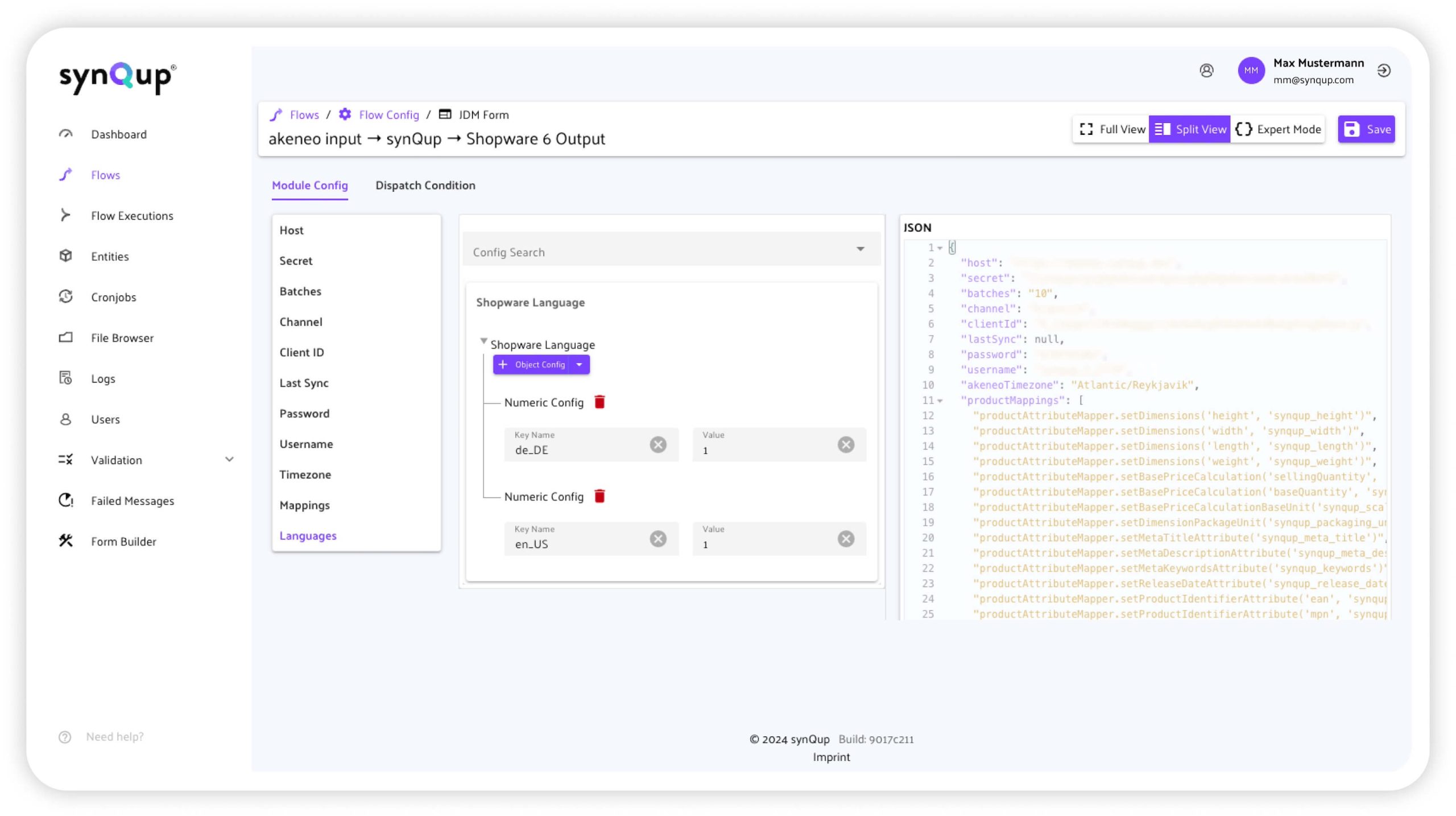Image resolution: width=1456 pixels, height=816 pixels.
Task: Clear the en_US Value field
Action: 846,539
